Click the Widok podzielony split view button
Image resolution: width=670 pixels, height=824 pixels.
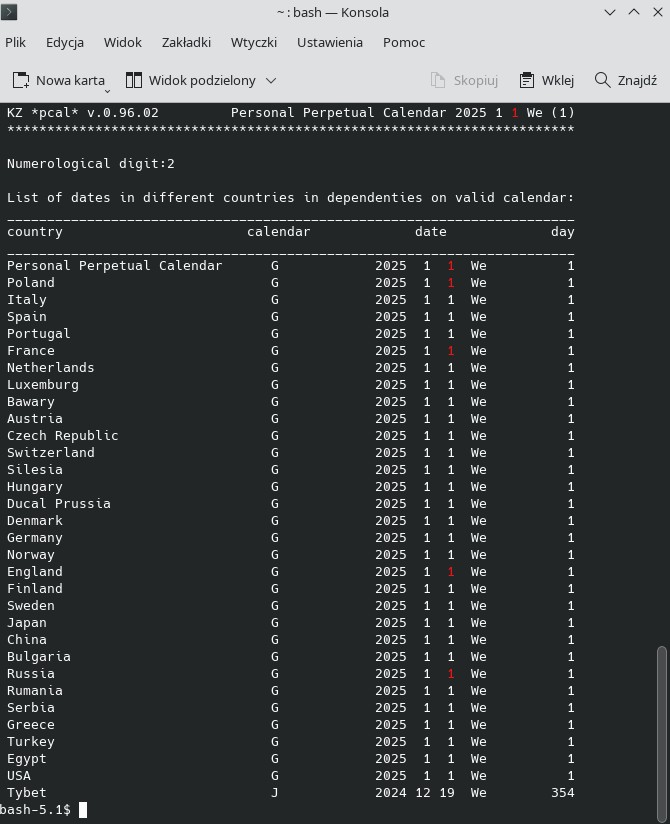pyautogui.click(x=192, y=80)
